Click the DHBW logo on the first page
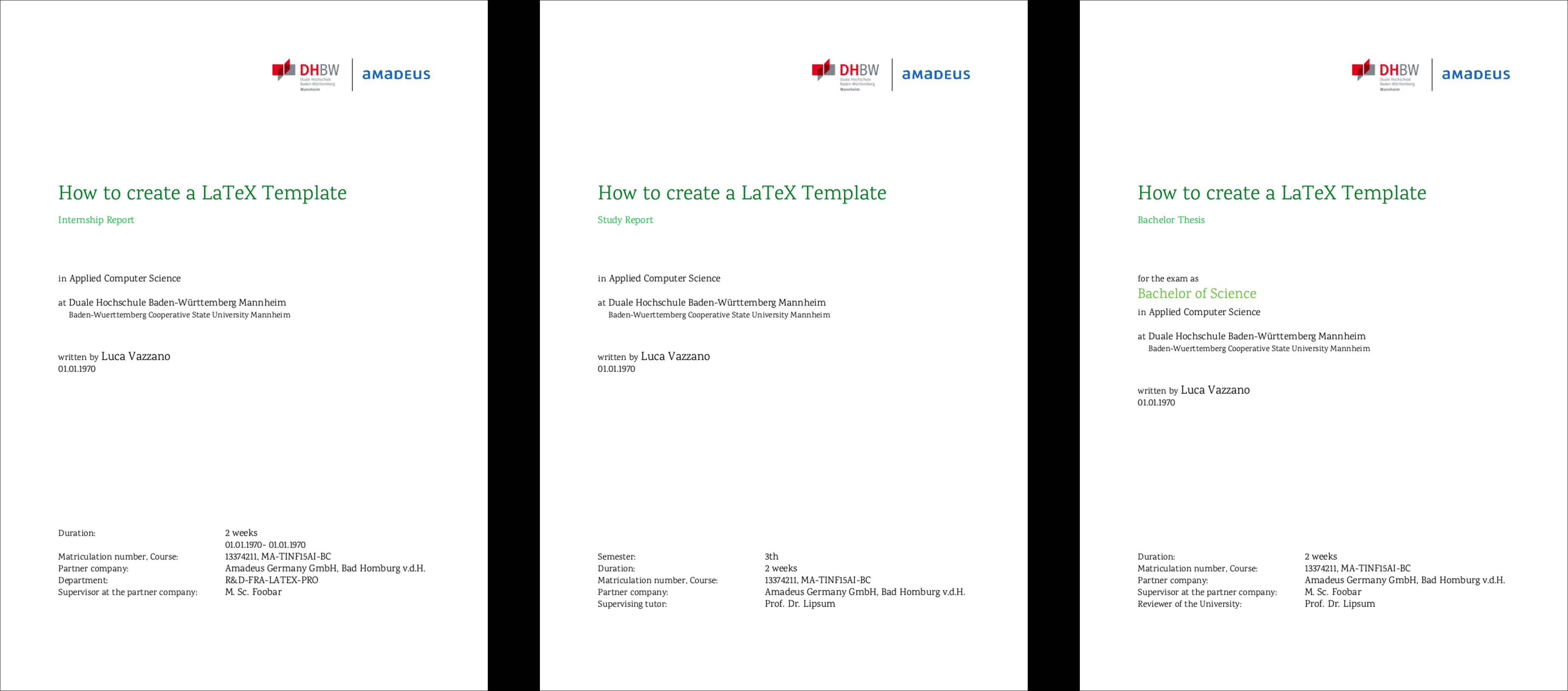Viewport: 1568px width, 691px height. [x=300, y=75]
